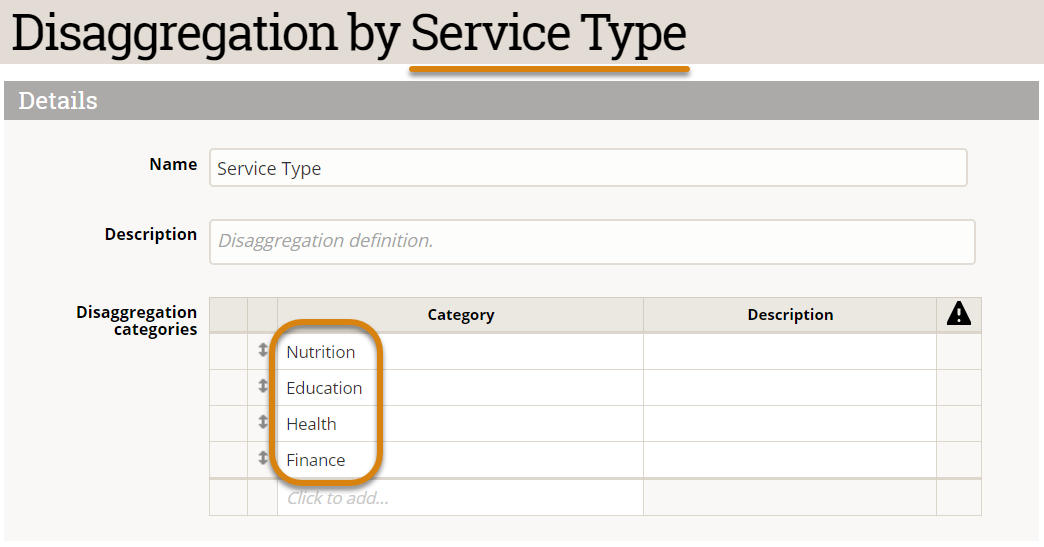Viewport: 1044px width, 547px height.
Task: Edit the description cell for Education
Action: pos(790,388)
